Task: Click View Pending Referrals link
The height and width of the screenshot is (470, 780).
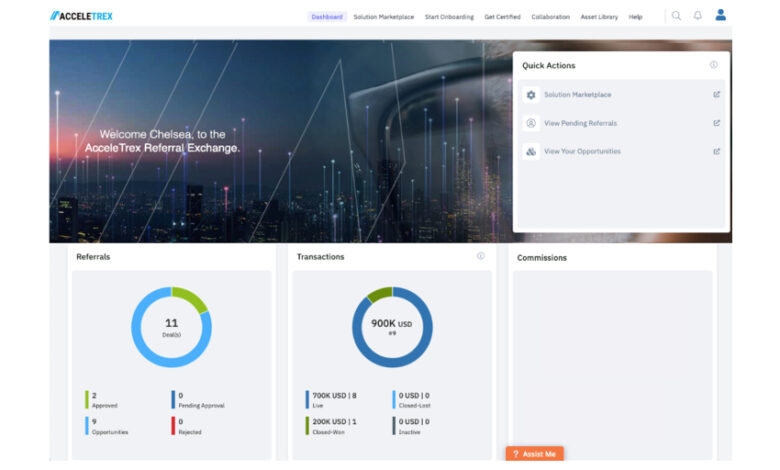Action: 580,123
